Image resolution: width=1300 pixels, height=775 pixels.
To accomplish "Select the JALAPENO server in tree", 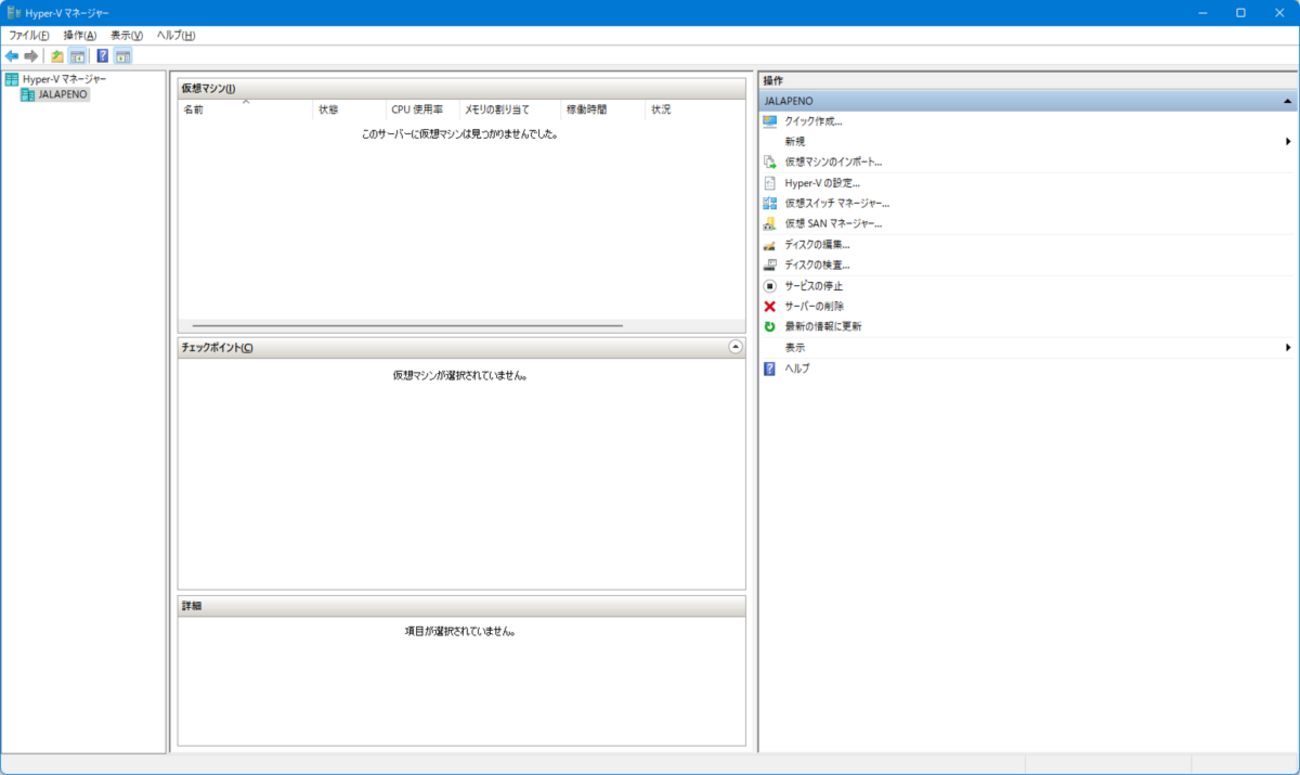I will pos(62,94).
